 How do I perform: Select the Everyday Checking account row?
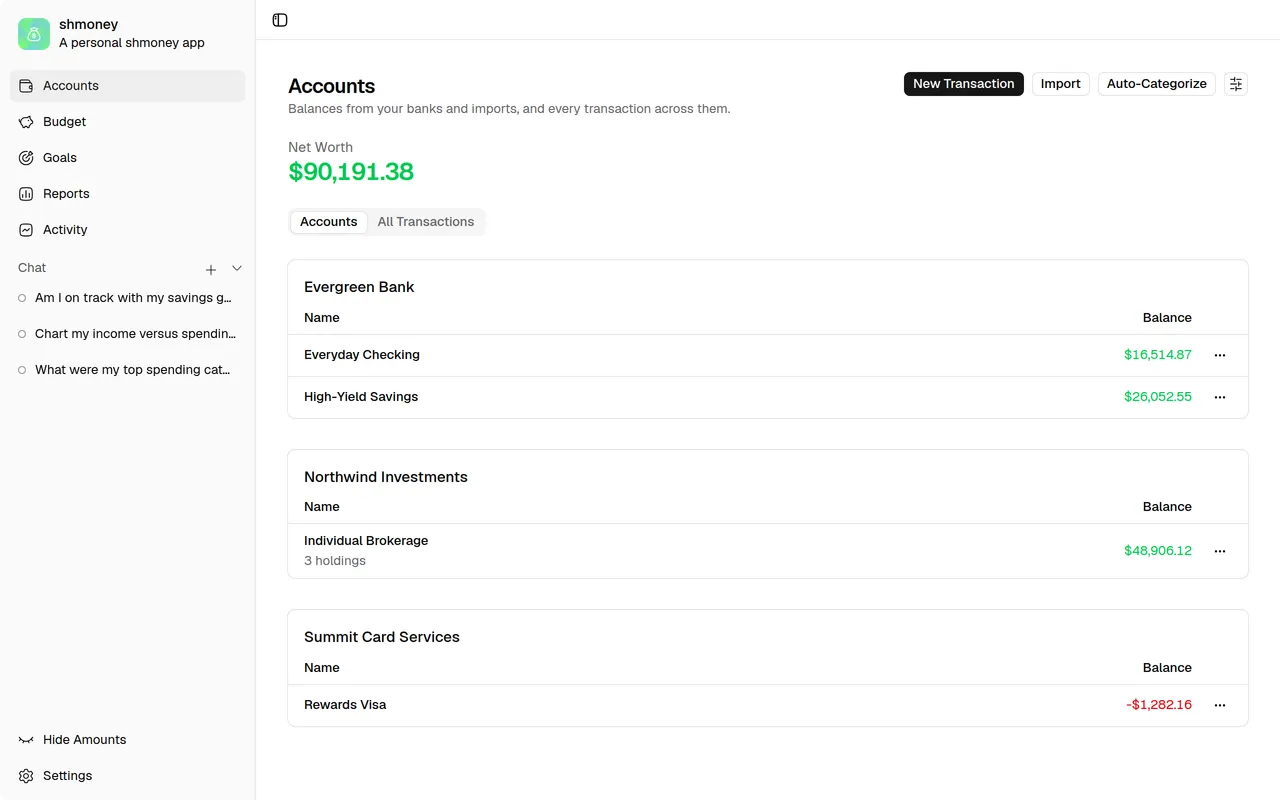click(768, 355)
